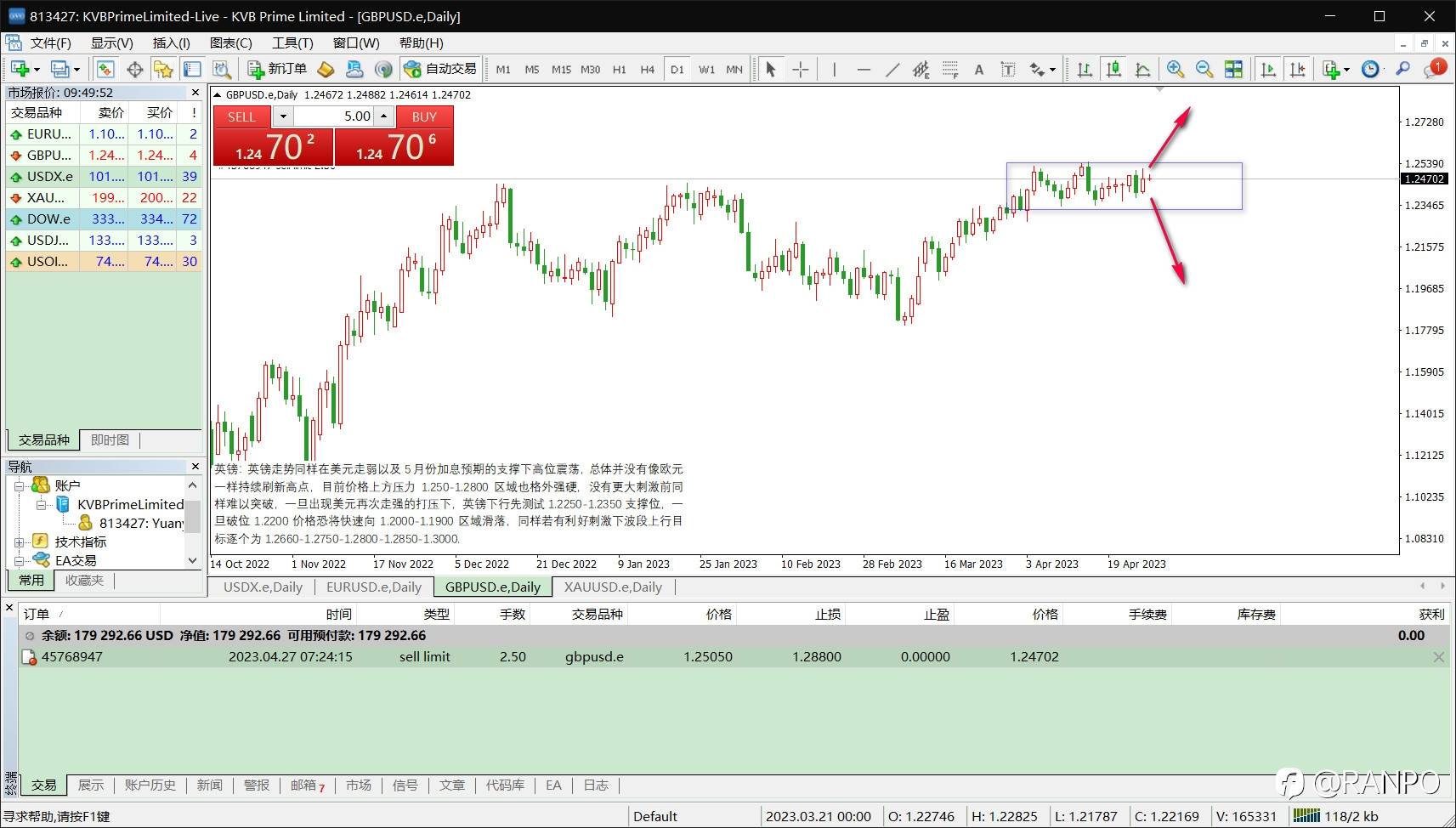
Task: Open the 帮助(H) menu
Action: point(421,43)
